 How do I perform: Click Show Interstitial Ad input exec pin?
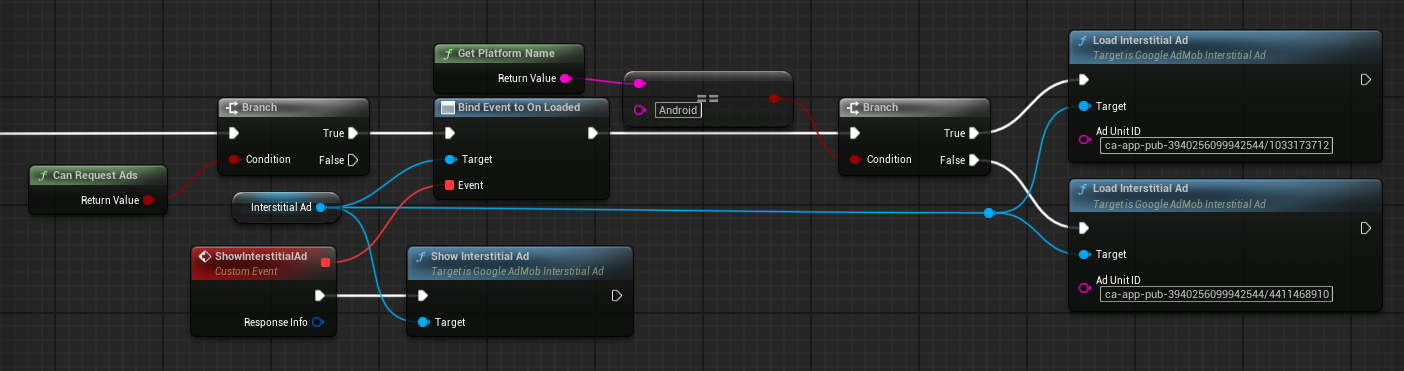(x=422, y=295)
